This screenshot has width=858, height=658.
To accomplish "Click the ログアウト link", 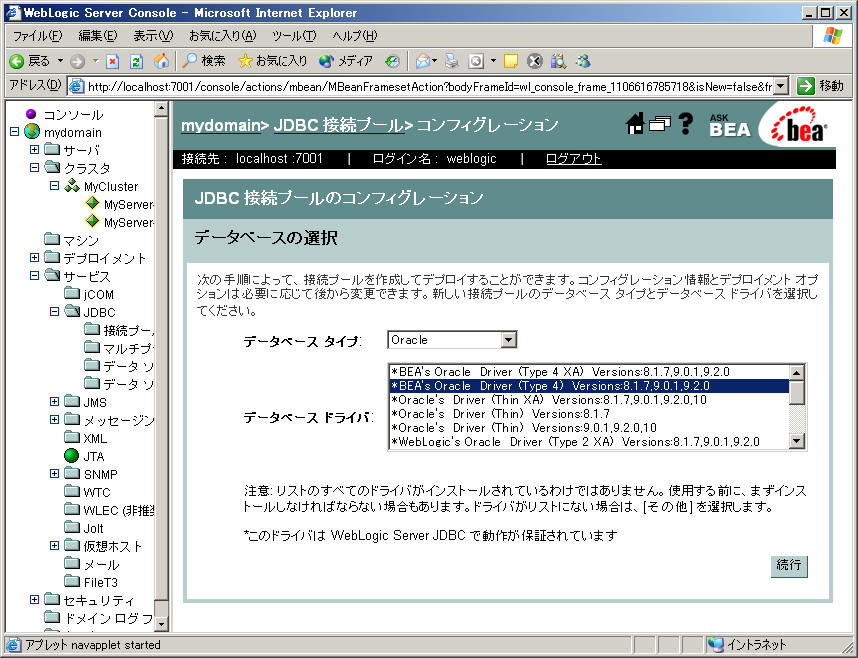I will 573,159.
